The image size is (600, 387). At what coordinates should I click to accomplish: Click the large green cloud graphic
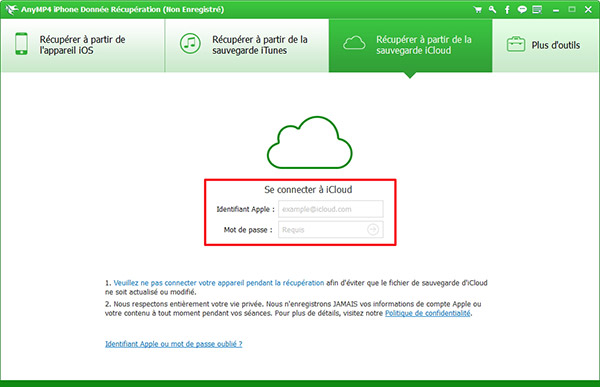coord(310,142)
